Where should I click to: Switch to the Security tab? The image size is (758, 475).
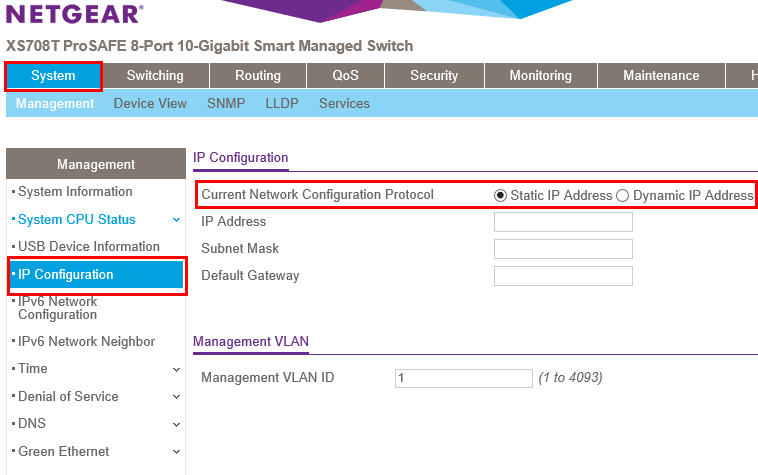[434, 76]
